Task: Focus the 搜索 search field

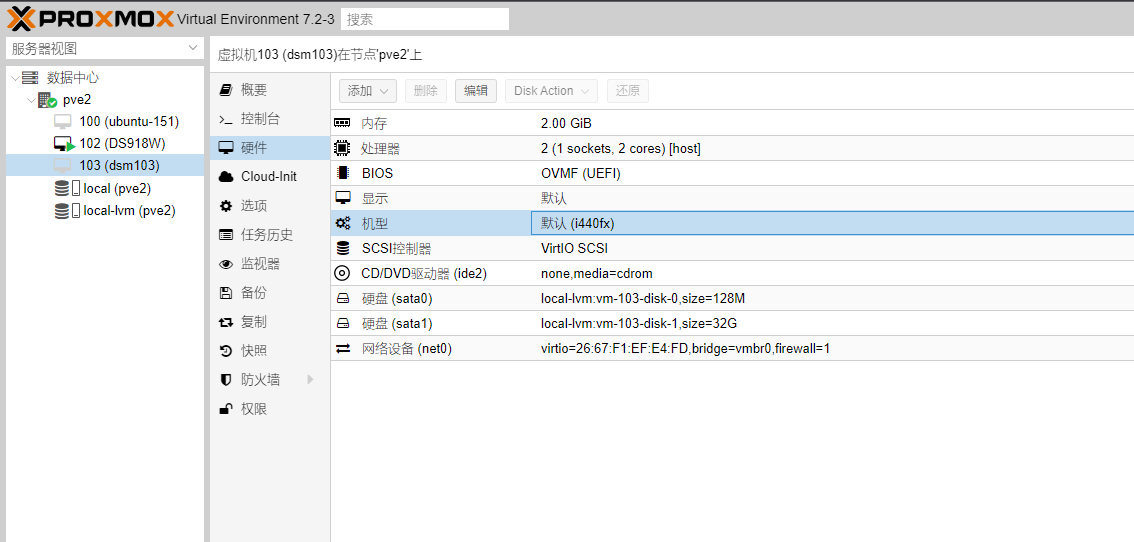Action: (x=425, y=19)
